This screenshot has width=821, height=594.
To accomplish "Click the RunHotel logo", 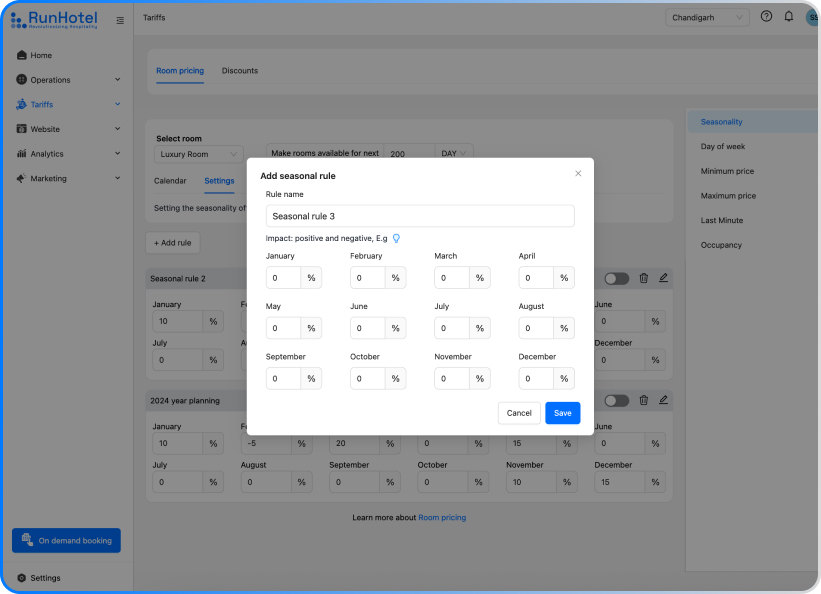I will click(x=54, y=19).
